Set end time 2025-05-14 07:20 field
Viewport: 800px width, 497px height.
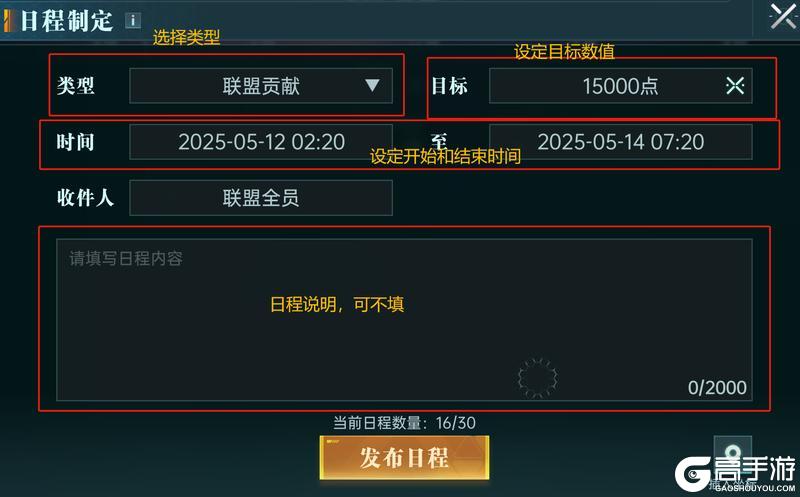[620, 142]
